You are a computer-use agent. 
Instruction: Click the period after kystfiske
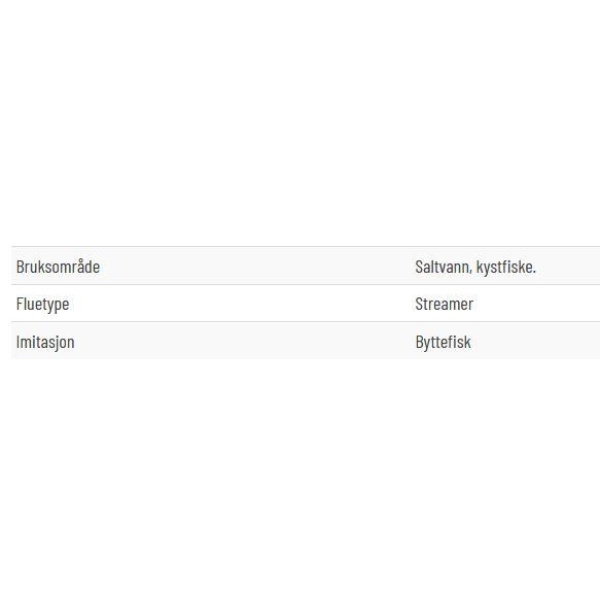coord(534,272)
